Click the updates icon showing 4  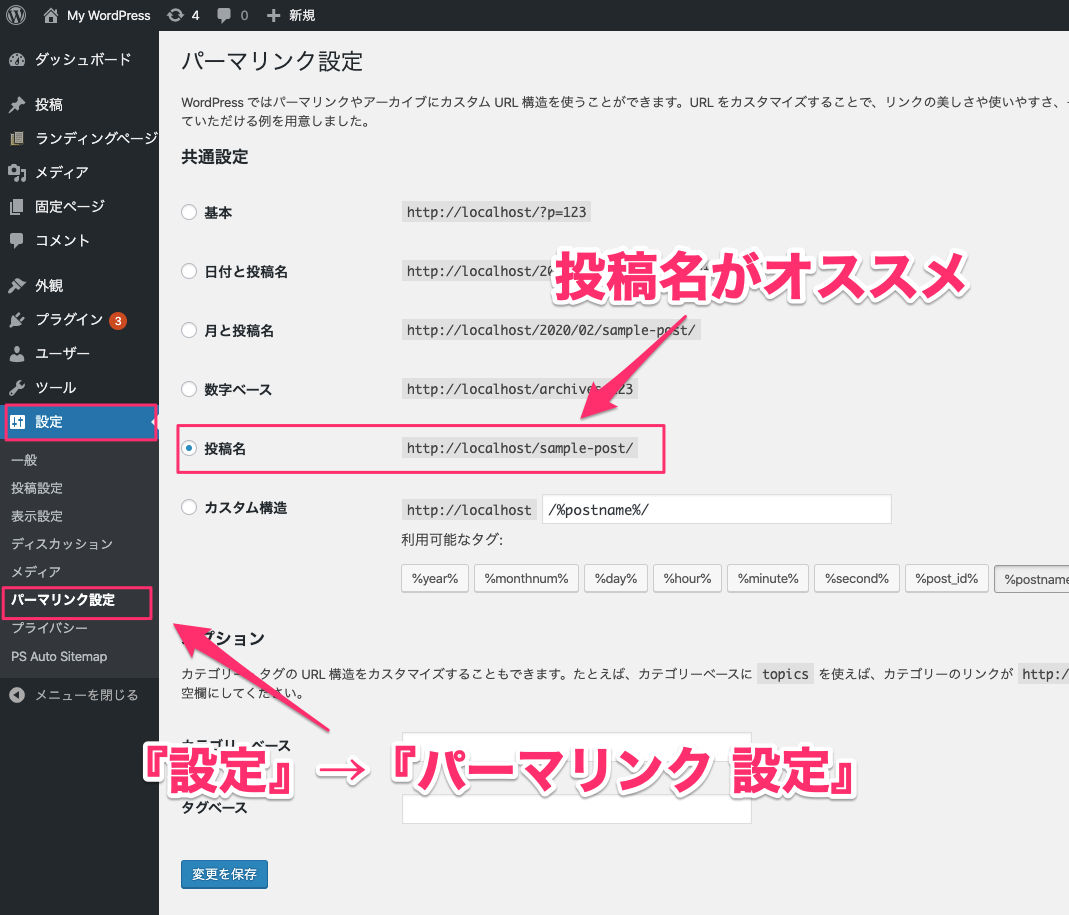[176, 15]
